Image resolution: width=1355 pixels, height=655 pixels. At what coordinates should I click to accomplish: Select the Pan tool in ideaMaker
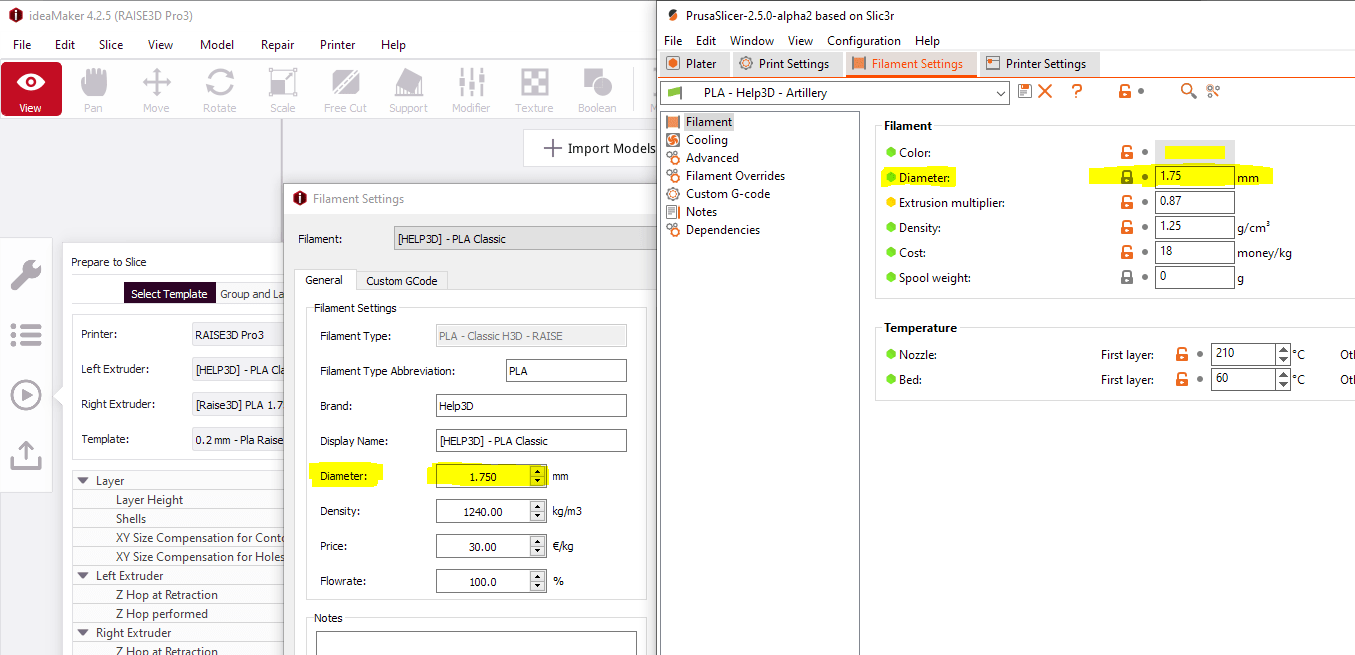pos(93,89)
